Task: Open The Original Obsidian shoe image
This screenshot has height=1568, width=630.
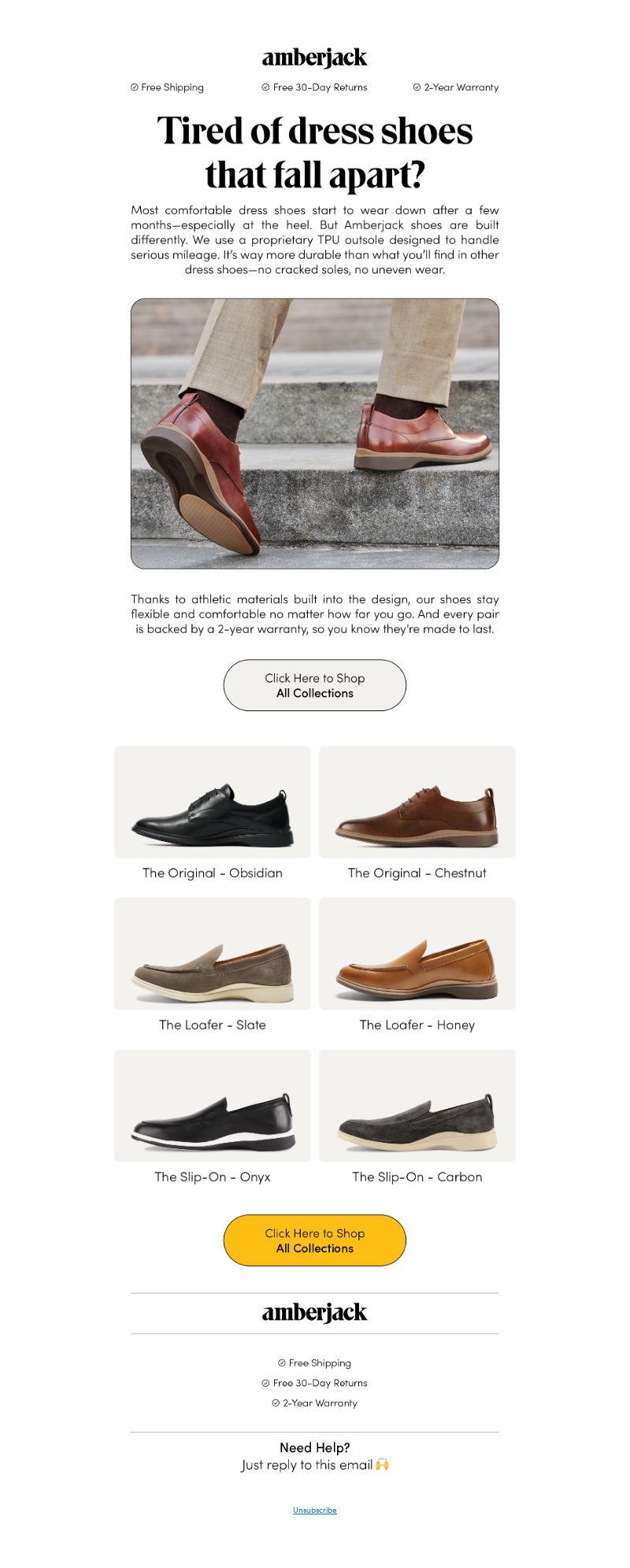Action: pos(213,802)
